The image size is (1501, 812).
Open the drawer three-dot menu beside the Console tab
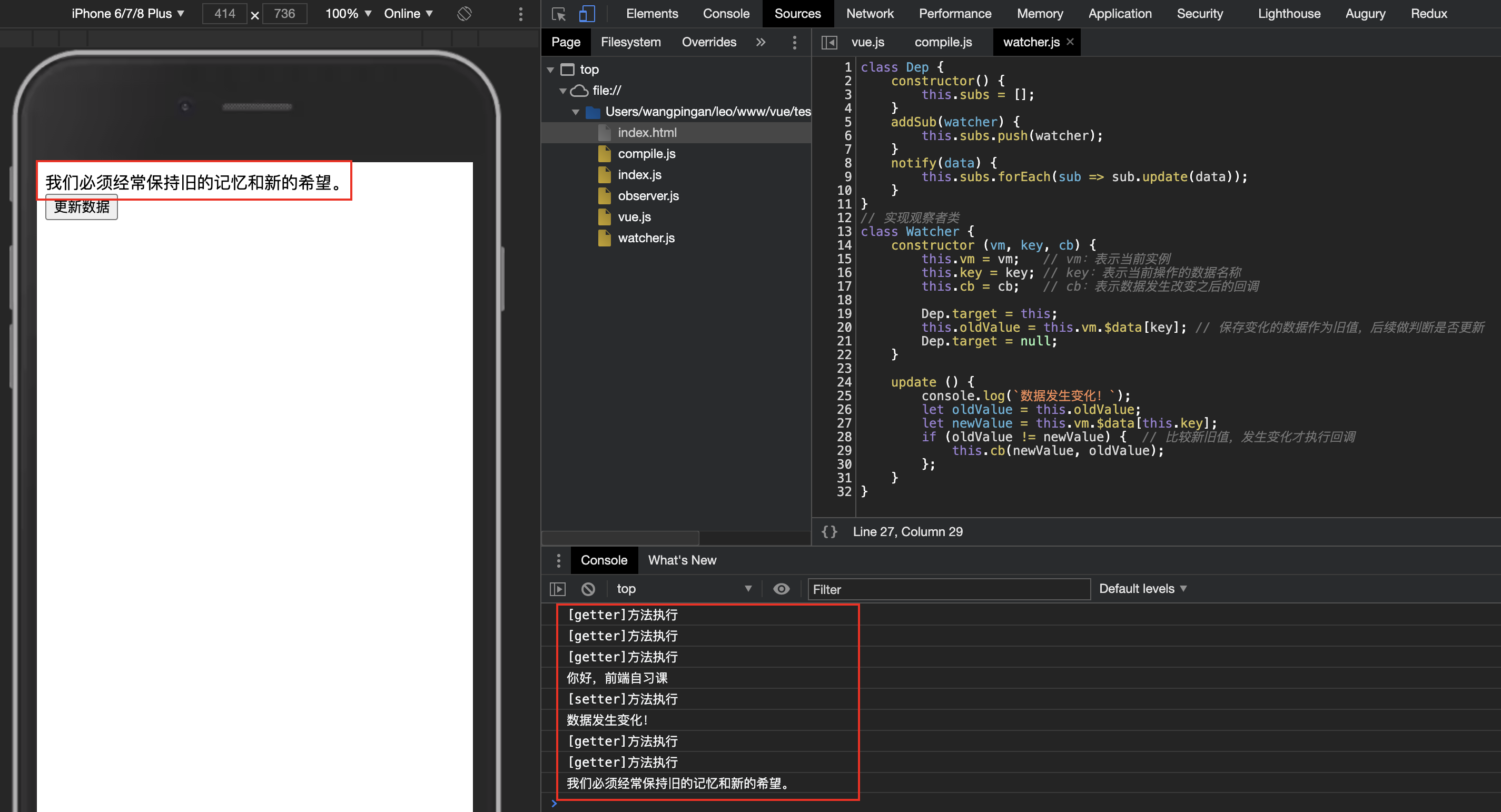click(558, 560)
